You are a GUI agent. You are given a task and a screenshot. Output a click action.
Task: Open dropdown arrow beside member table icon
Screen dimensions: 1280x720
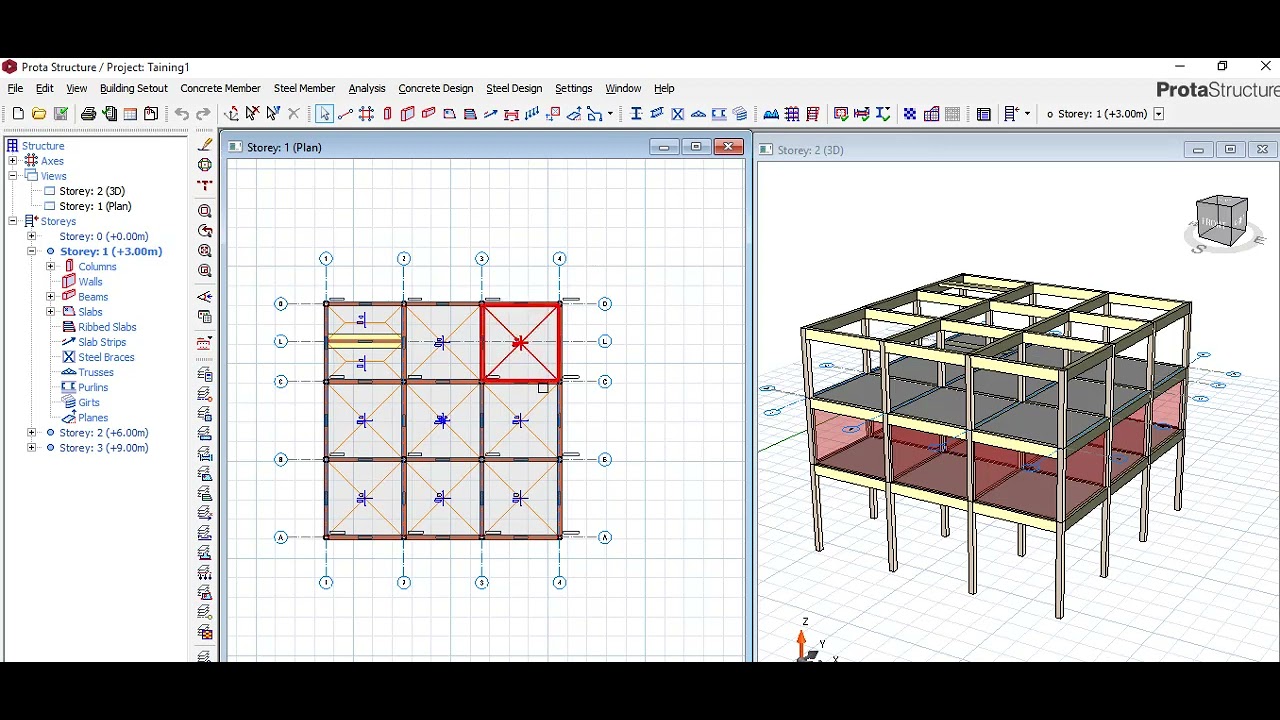(1027, 114)
